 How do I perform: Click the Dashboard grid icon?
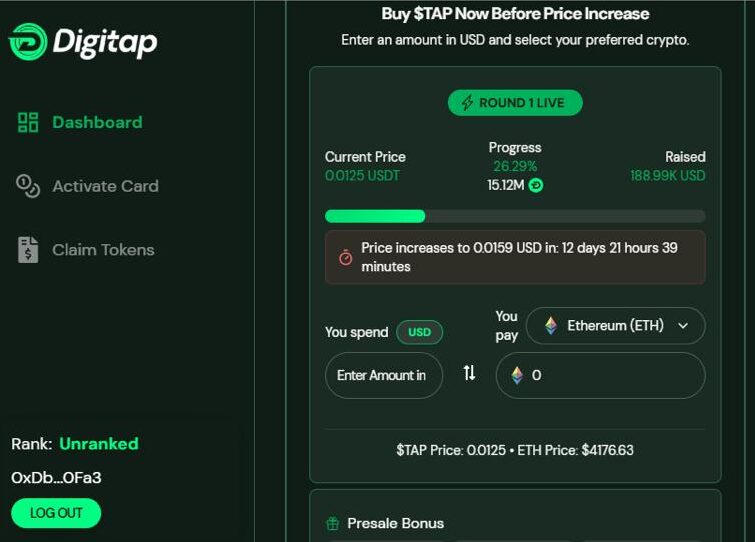(28, 122)
